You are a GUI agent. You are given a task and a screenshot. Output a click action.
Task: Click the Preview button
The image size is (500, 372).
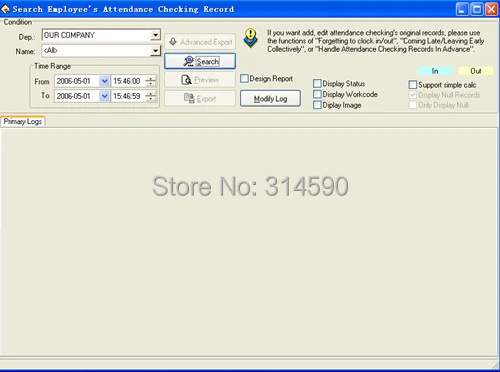point(200,80)
